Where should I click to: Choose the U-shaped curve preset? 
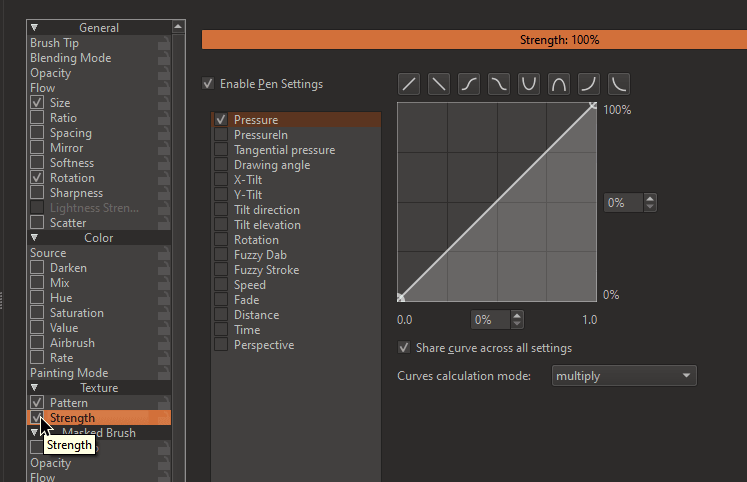529,84
